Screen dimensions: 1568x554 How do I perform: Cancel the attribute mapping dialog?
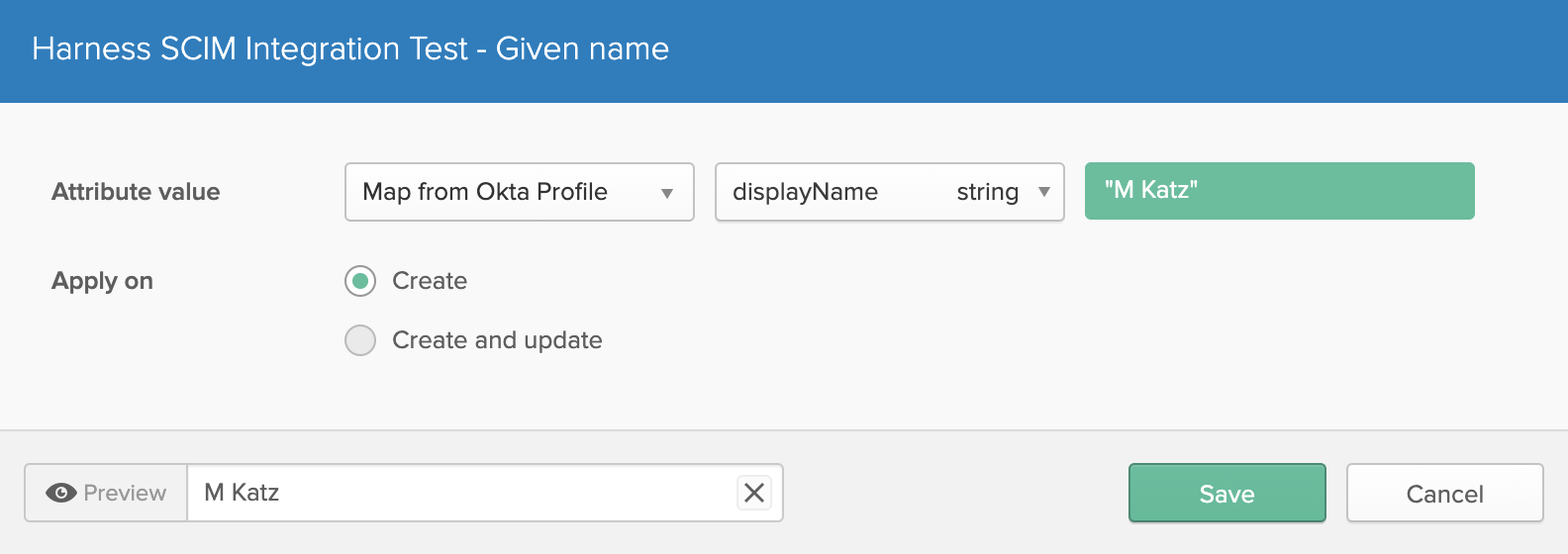tap(1445, 493)
